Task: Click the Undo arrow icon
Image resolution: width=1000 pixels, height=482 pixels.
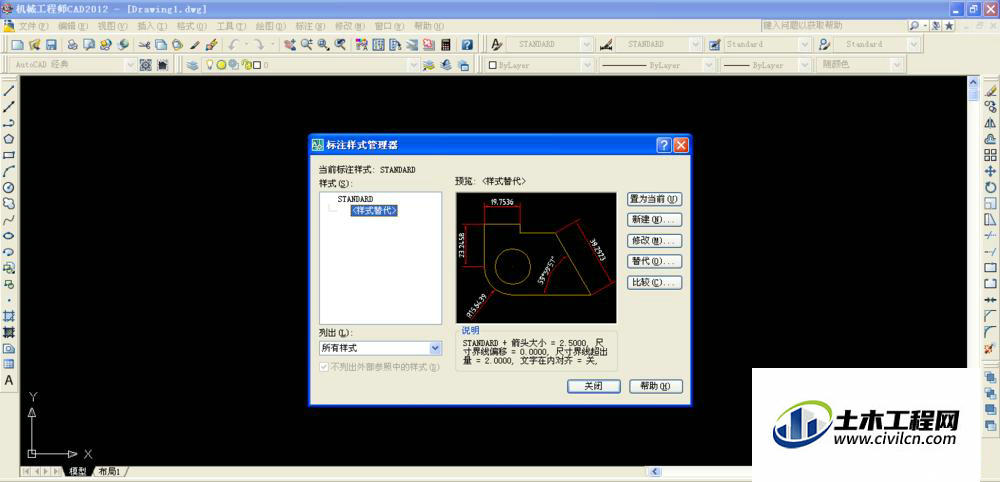Action: [233, 45]
